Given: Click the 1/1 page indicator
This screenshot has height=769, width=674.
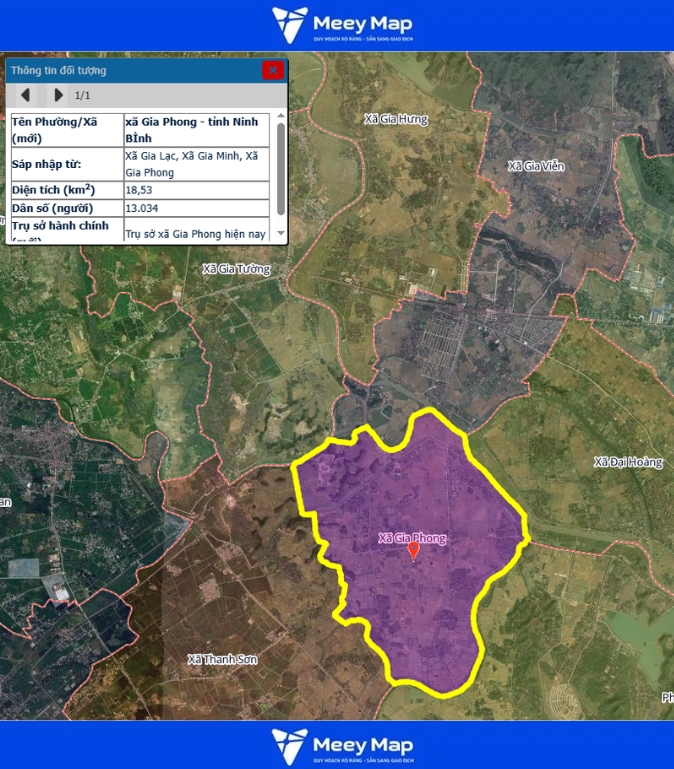Looking at the screenshot, I should 84,96.
